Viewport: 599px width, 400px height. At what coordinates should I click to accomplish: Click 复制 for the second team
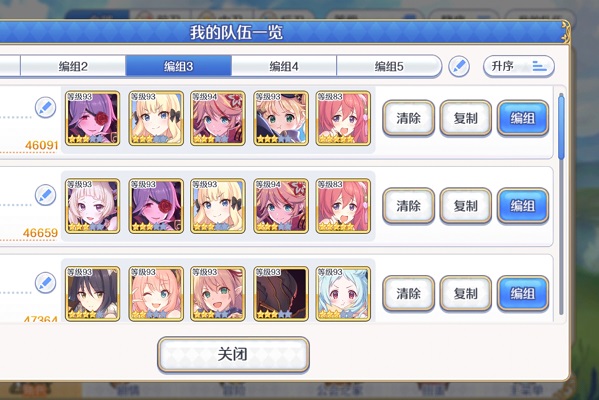[465, 206]
